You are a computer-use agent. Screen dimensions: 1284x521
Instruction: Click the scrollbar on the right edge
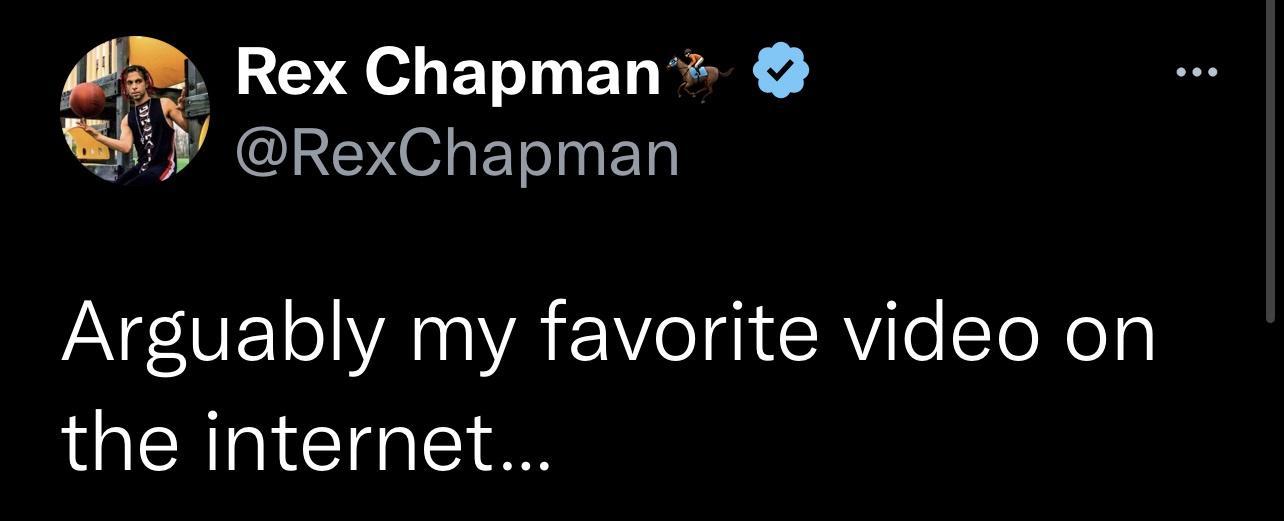coord(1270,160)
